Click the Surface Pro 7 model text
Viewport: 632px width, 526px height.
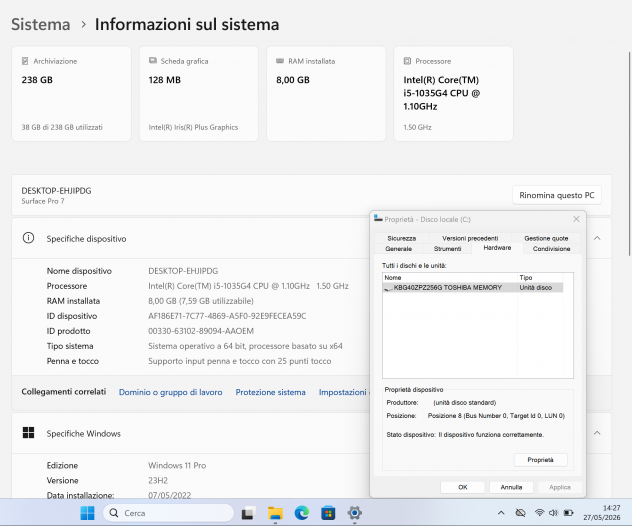(43, 201)
